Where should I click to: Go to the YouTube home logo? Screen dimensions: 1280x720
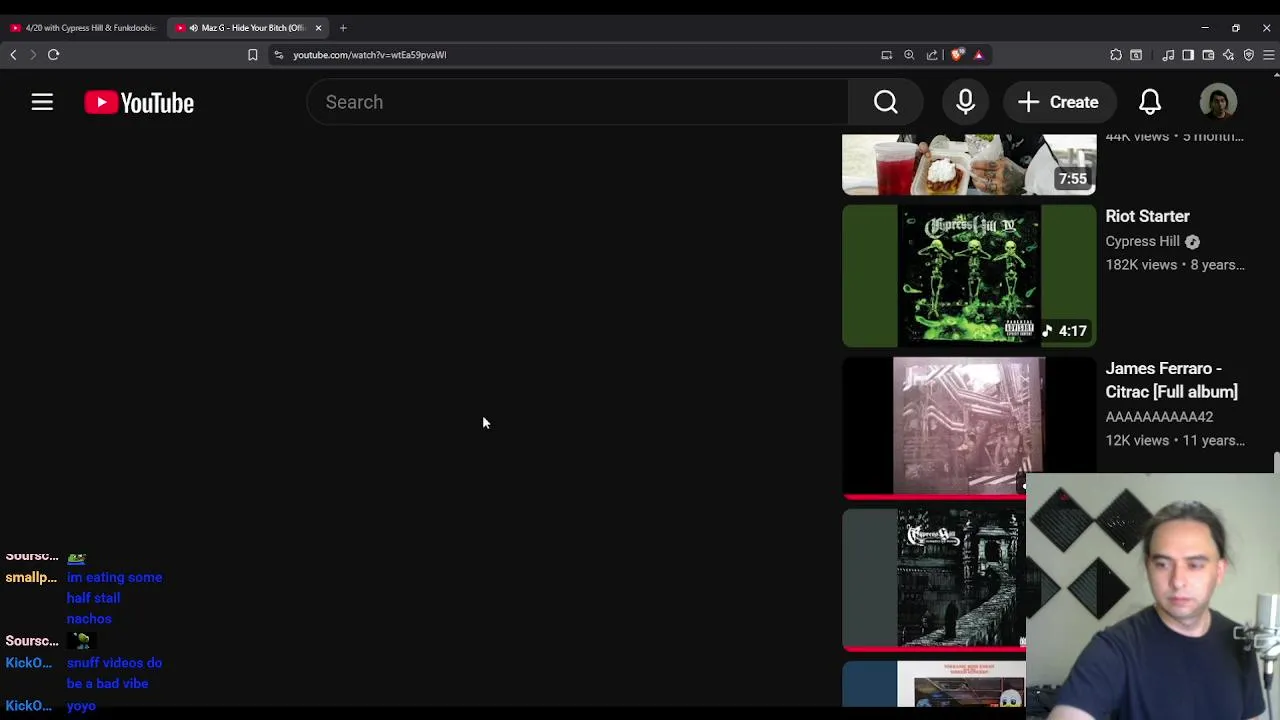(139, 102)
